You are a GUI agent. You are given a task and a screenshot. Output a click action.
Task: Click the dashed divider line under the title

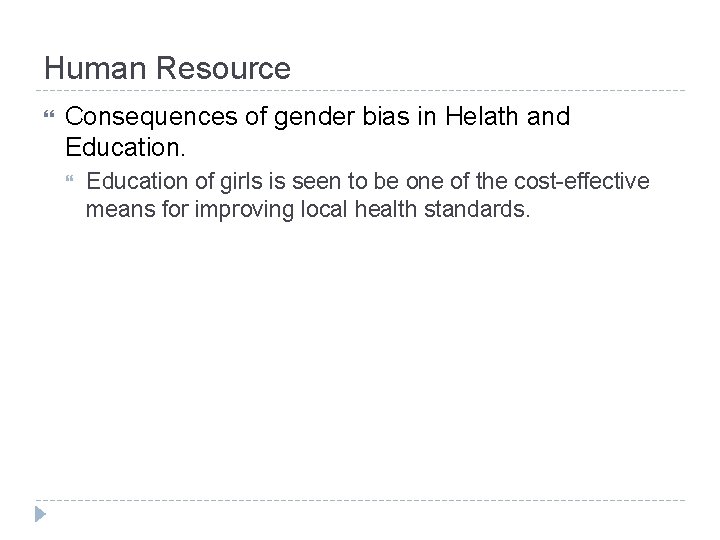(360, 88)
